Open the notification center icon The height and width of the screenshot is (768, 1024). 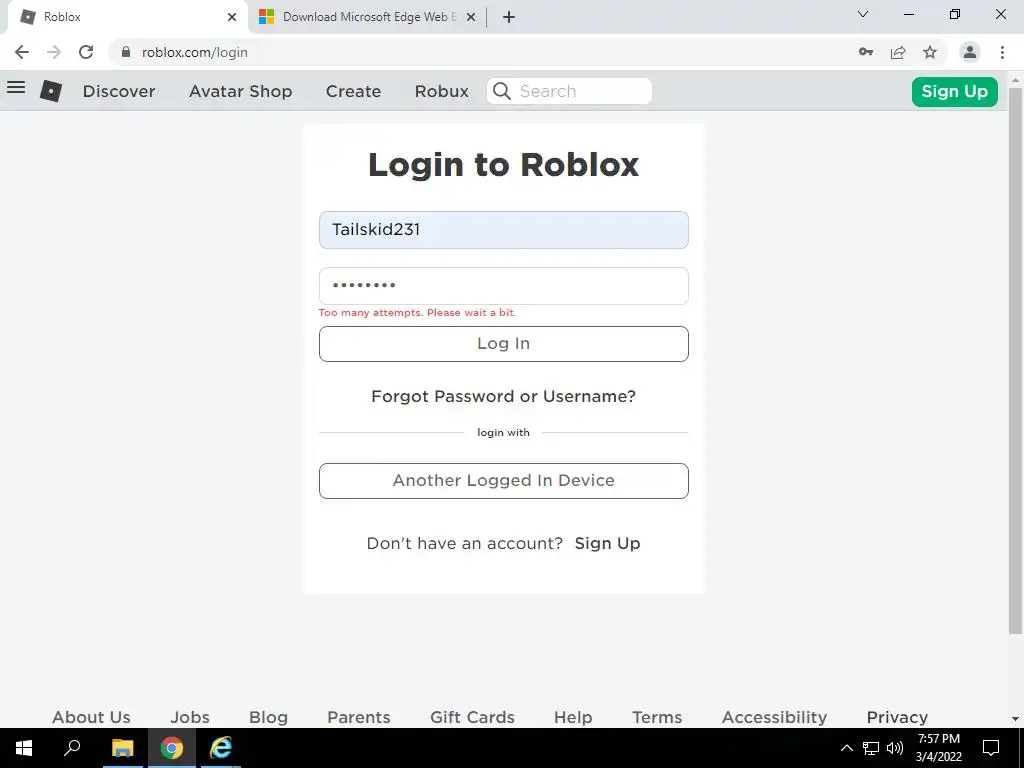click(991, 748)
